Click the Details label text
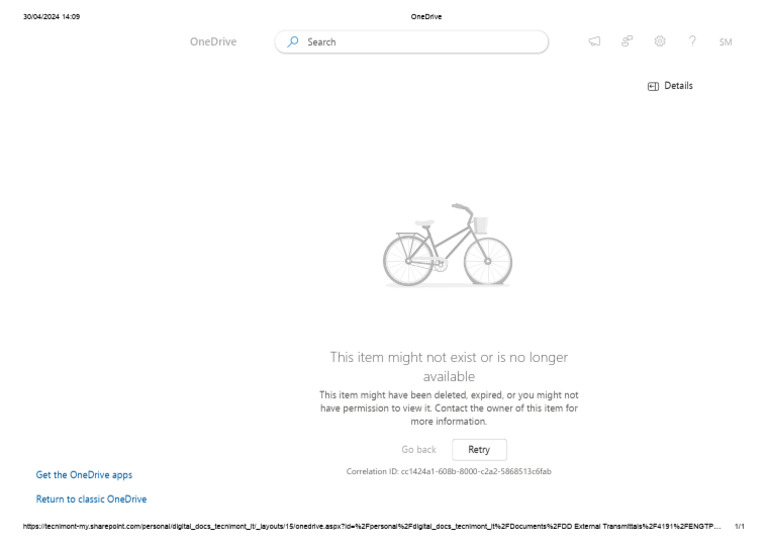This screenshot has height=543, width=768. pos(678,86)
